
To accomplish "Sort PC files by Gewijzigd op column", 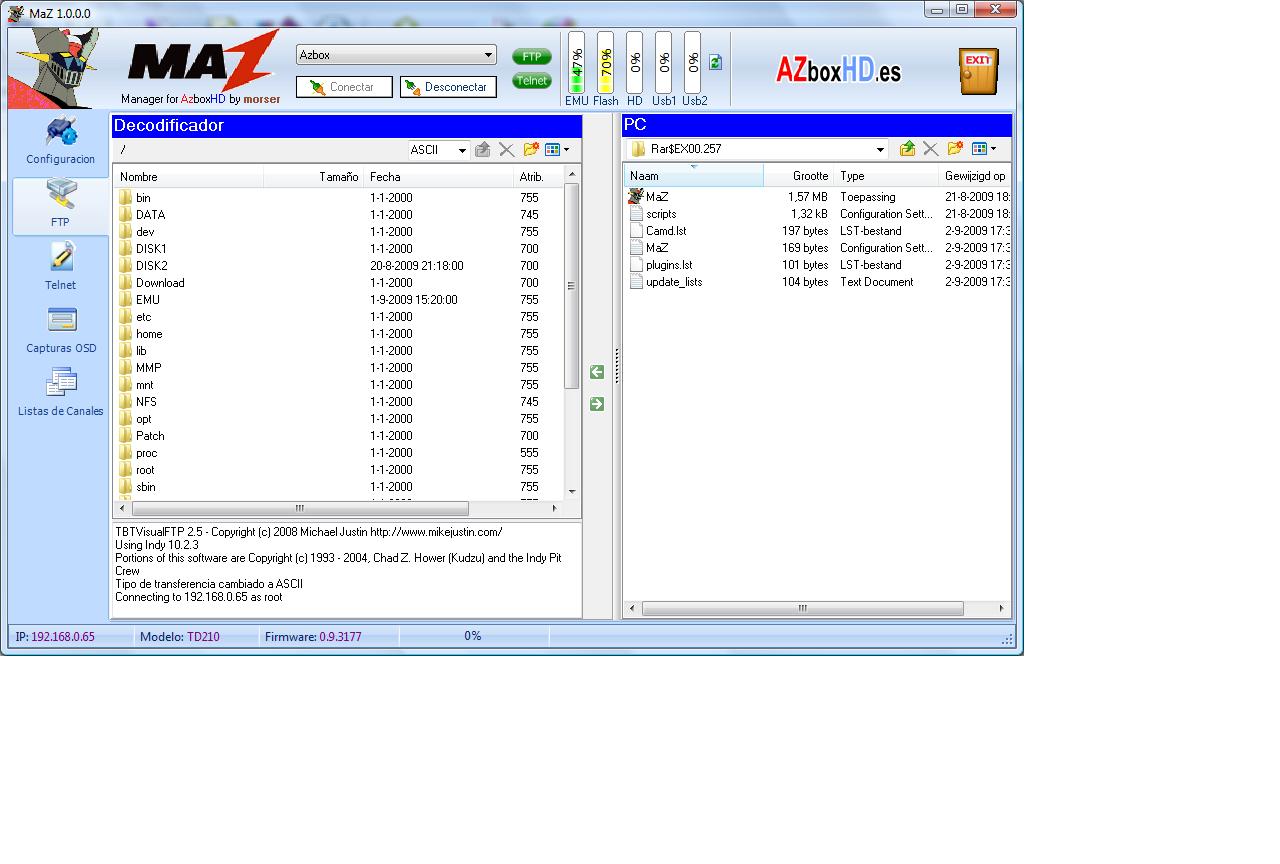I will pos(975,176).
